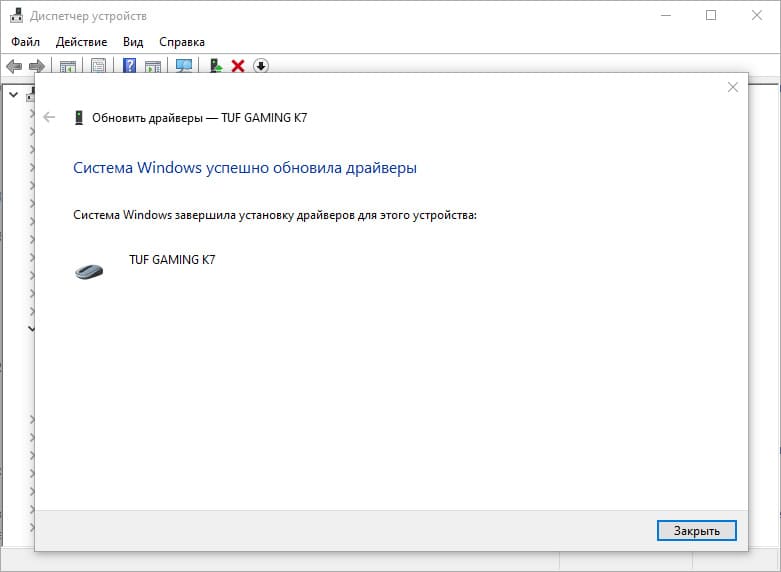This screenshot has width=781, height=572.
Task: Click the Forward arrow in Device Manager toolbar
Action: coord(37,66)
